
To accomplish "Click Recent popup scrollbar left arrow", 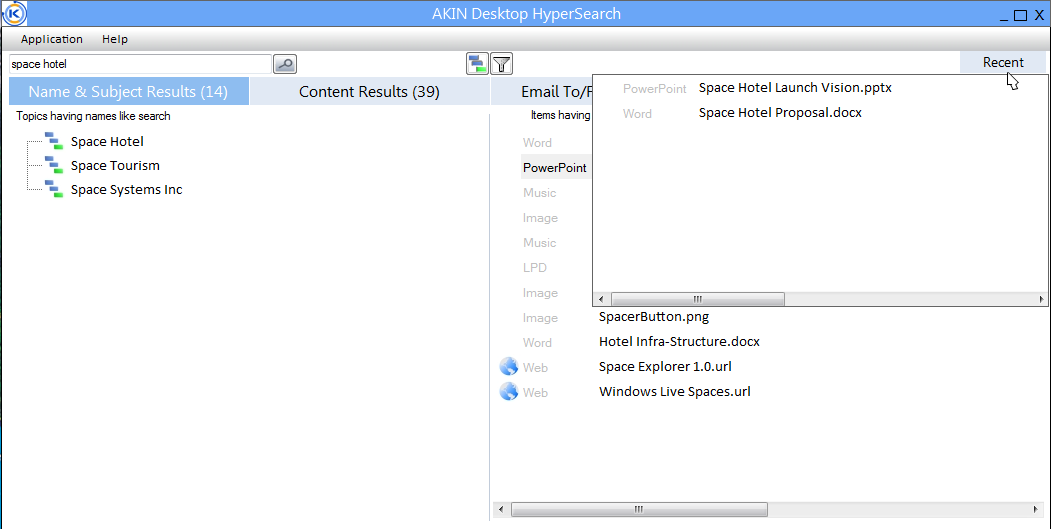I will (x=601, y=299).
